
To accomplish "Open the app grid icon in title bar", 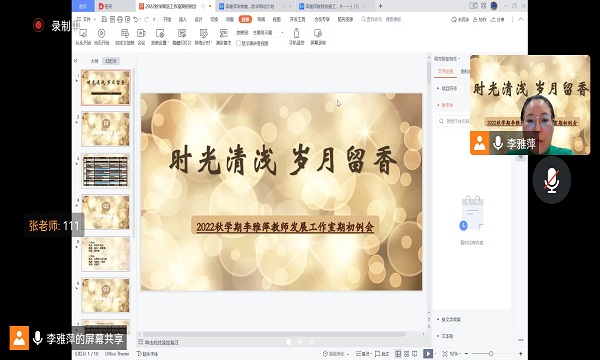I will coord(484,6).
